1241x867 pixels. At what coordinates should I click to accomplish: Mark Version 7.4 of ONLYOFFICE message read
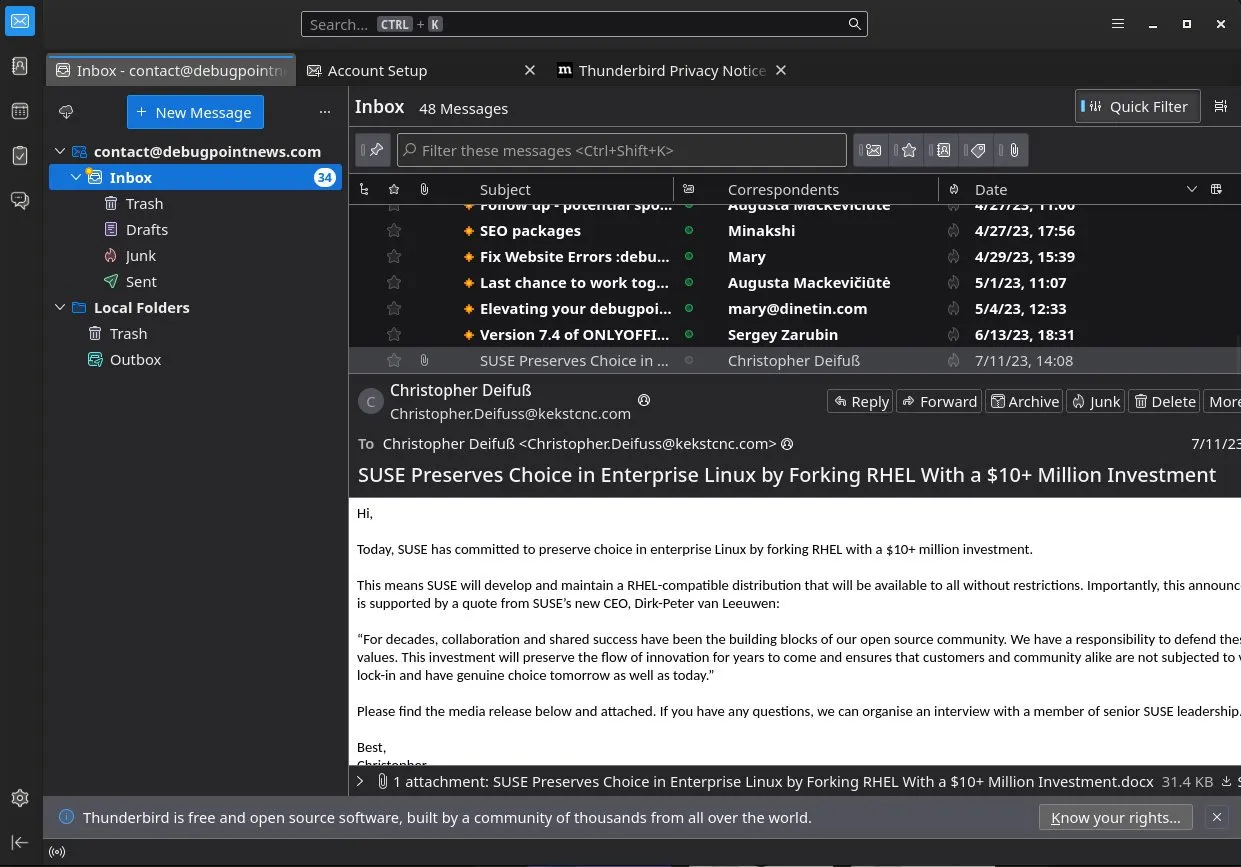[x=688, y=335]
